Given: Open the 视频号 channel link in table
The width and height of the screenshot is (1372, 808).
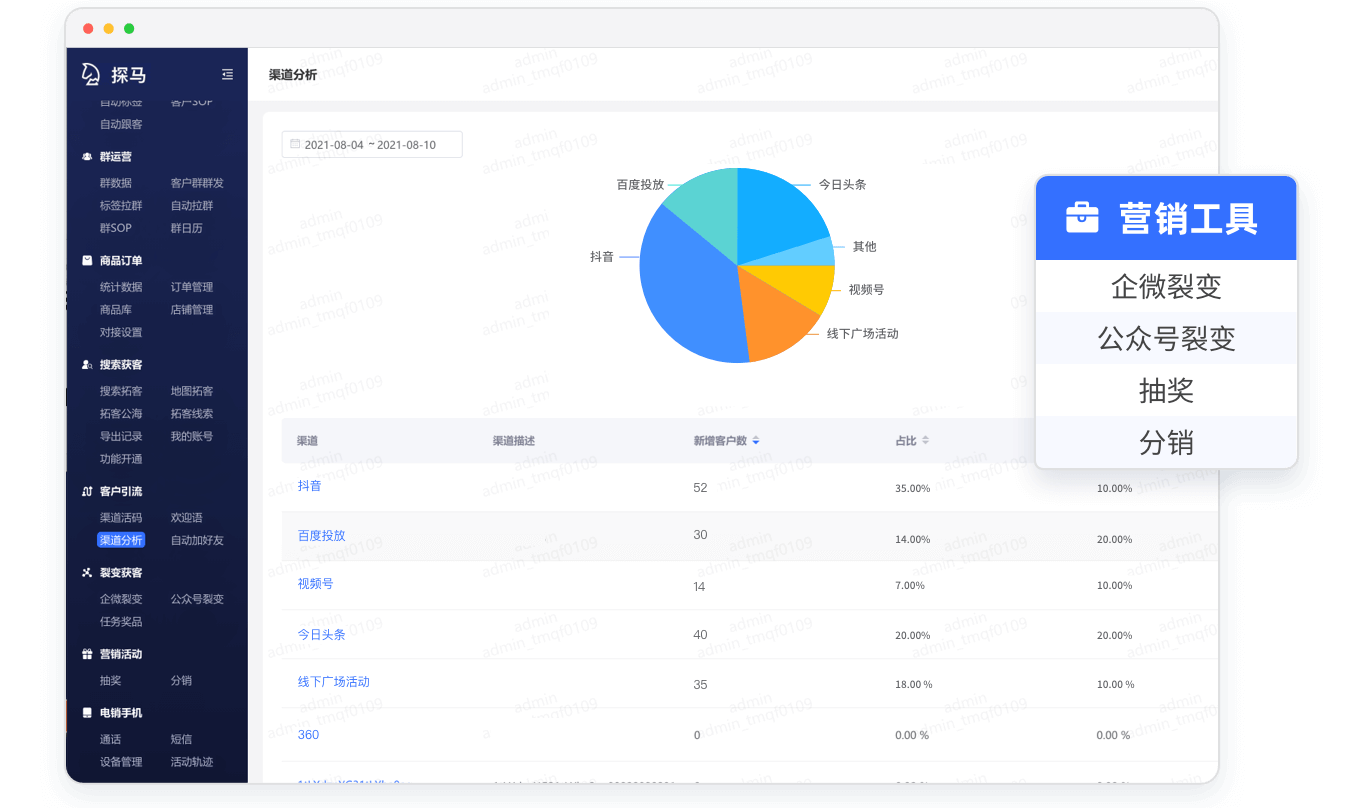Looking at the screenshot, I should coord(315,584).
